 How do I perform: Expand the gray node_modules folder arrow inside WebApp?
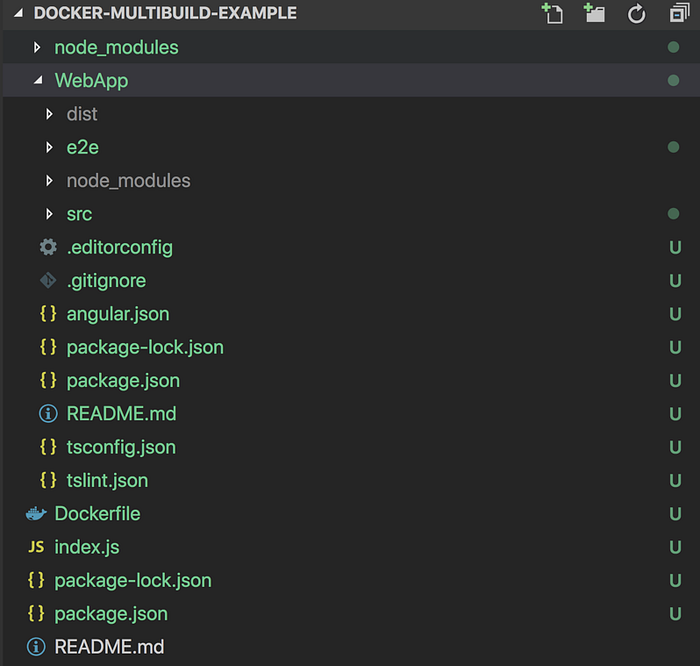tap(49, 181)
